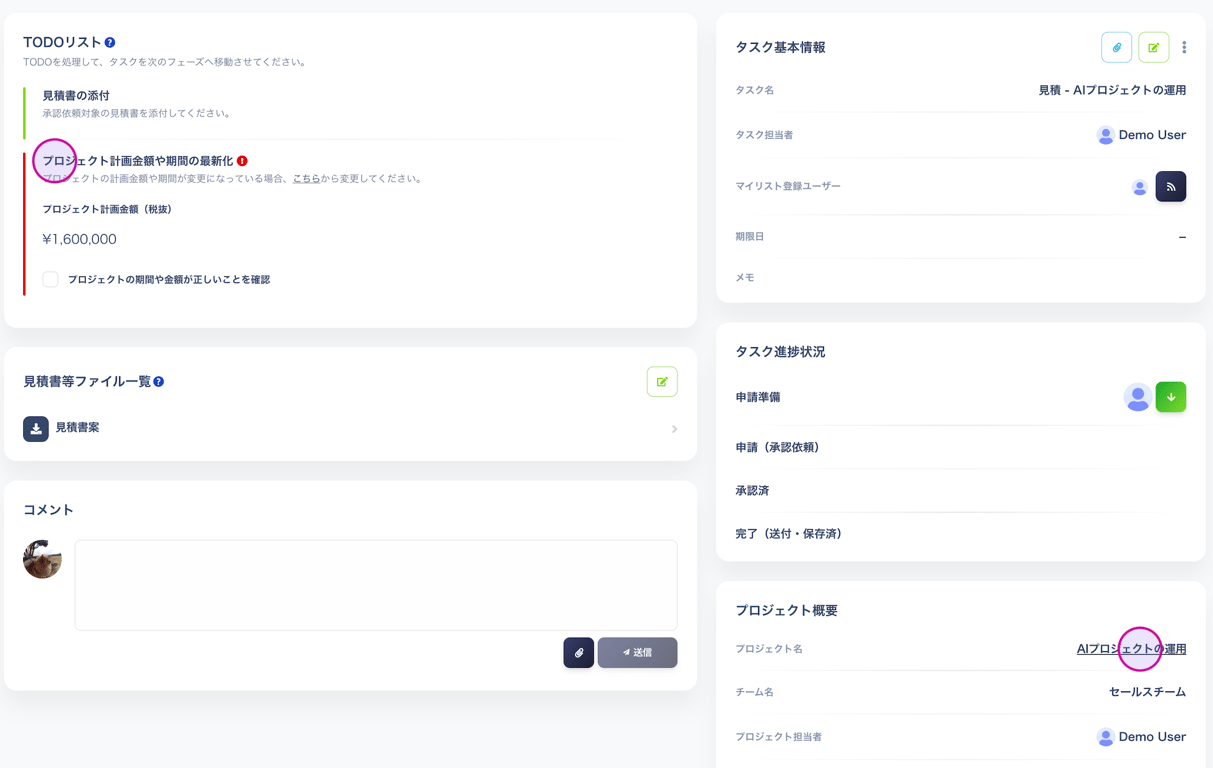1213x768 pixels.
Task: Open the タスク基本情報 more options menu
Action: [1184, 47]
